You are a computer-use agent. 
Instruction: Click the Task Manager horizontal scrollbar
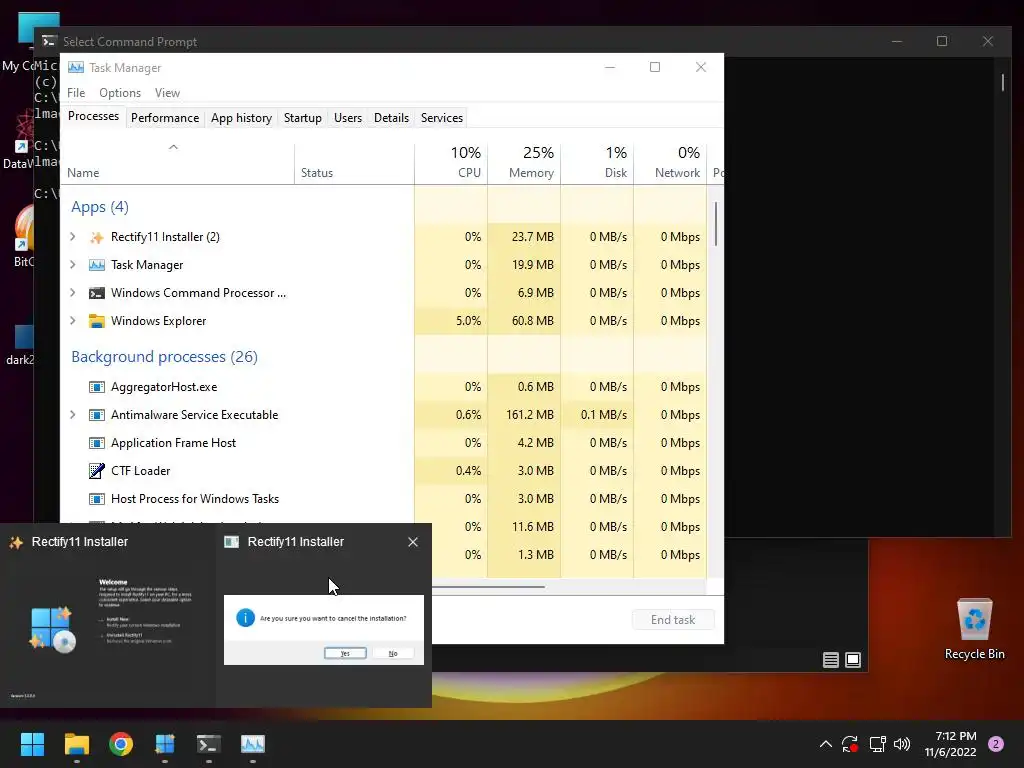[x=488, y=586]
